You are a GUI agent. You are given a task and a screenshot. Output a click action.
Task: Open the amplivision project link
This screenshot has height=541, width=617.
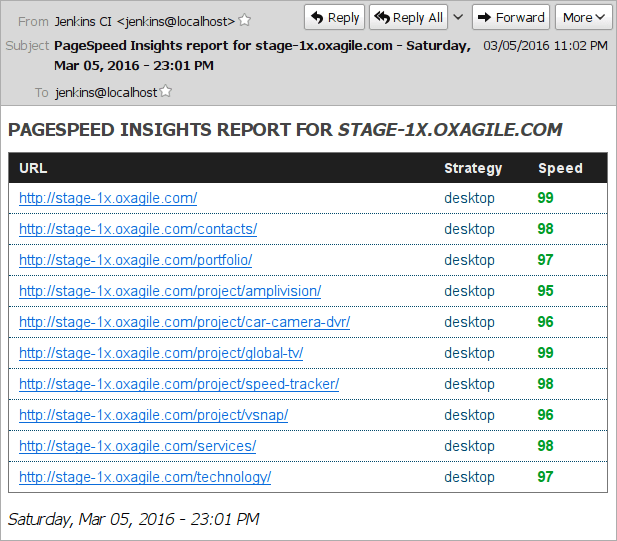(170, 291)
